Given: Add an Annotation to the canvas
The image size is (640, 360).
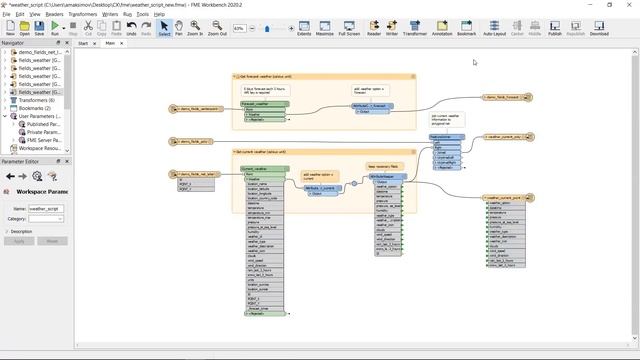Looking at the screenshot, I should click(x=442, y=28).
